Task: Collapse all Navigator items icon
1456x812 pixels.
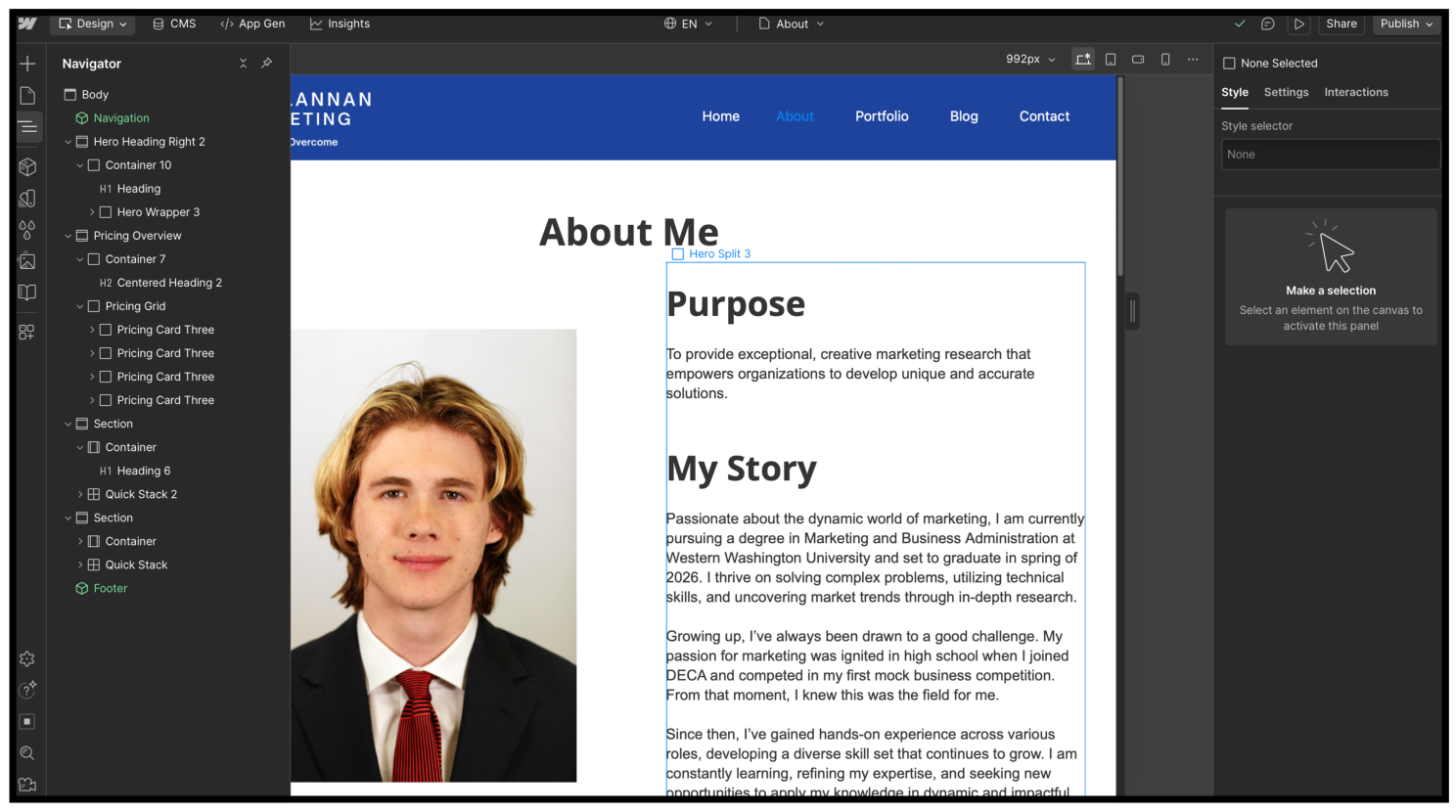Action: pyautogui.click(x=243, y=63)
